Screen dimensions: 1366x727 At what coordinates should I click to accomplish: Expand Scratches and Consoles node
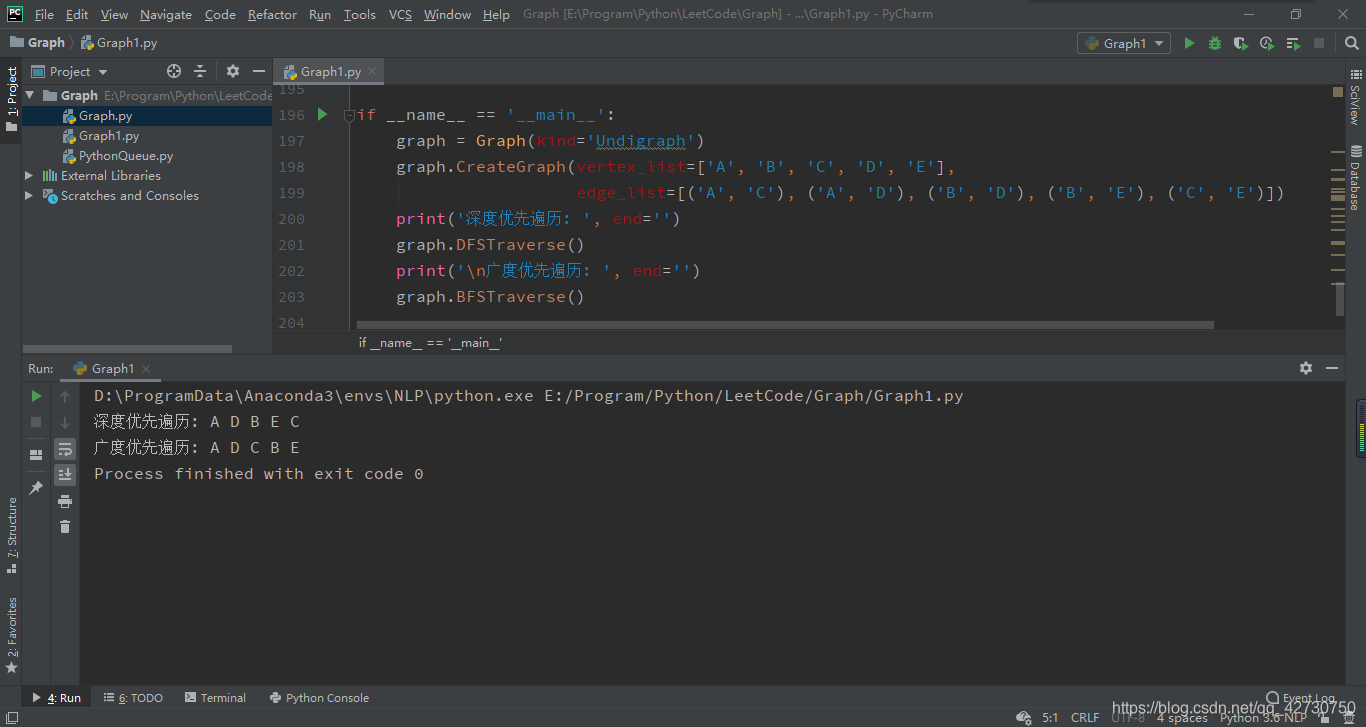pos(29,196)
